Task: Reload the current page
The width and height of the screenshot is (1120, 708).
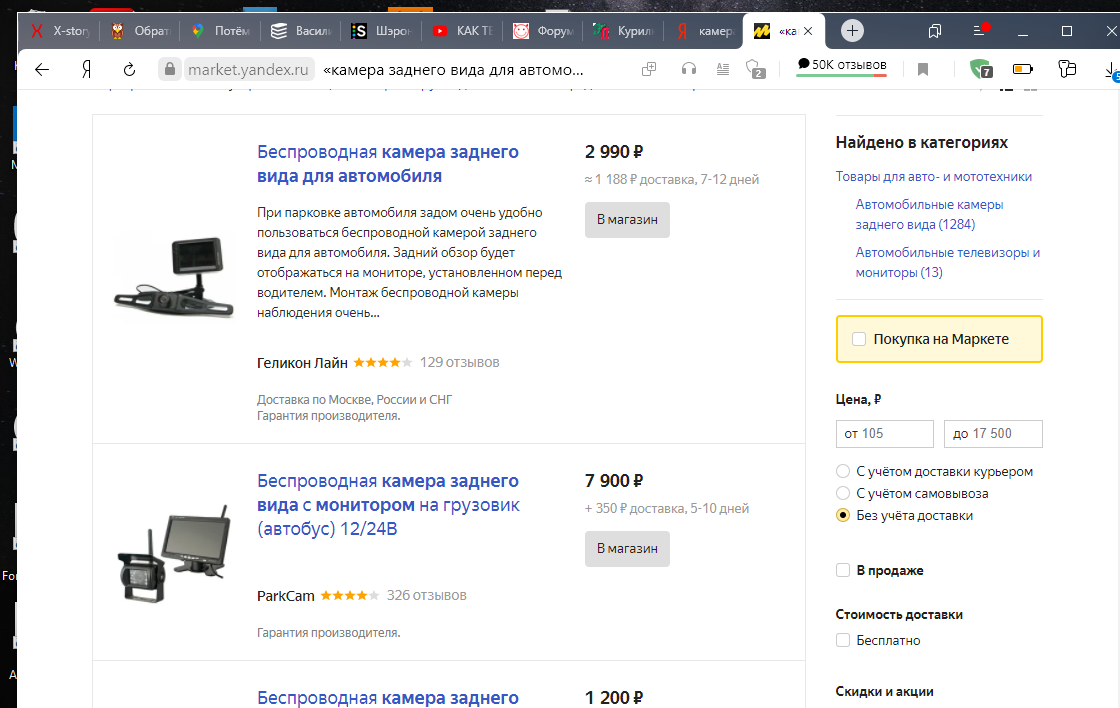Action: 129,69
